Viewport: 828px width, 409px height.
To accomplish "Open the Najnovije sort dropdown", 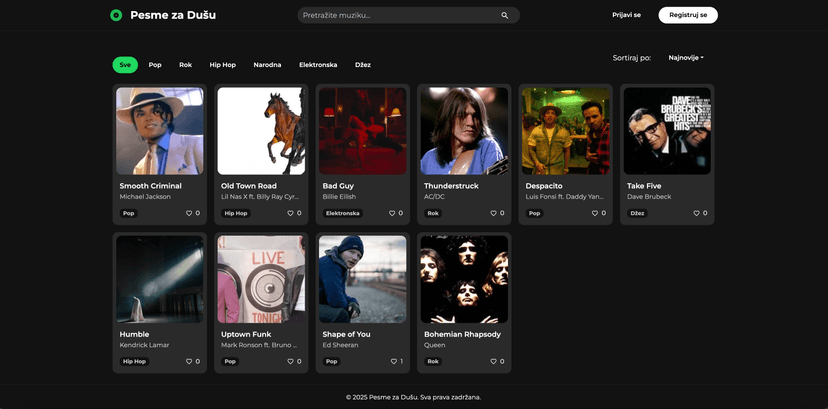I will tap(686, 58).
